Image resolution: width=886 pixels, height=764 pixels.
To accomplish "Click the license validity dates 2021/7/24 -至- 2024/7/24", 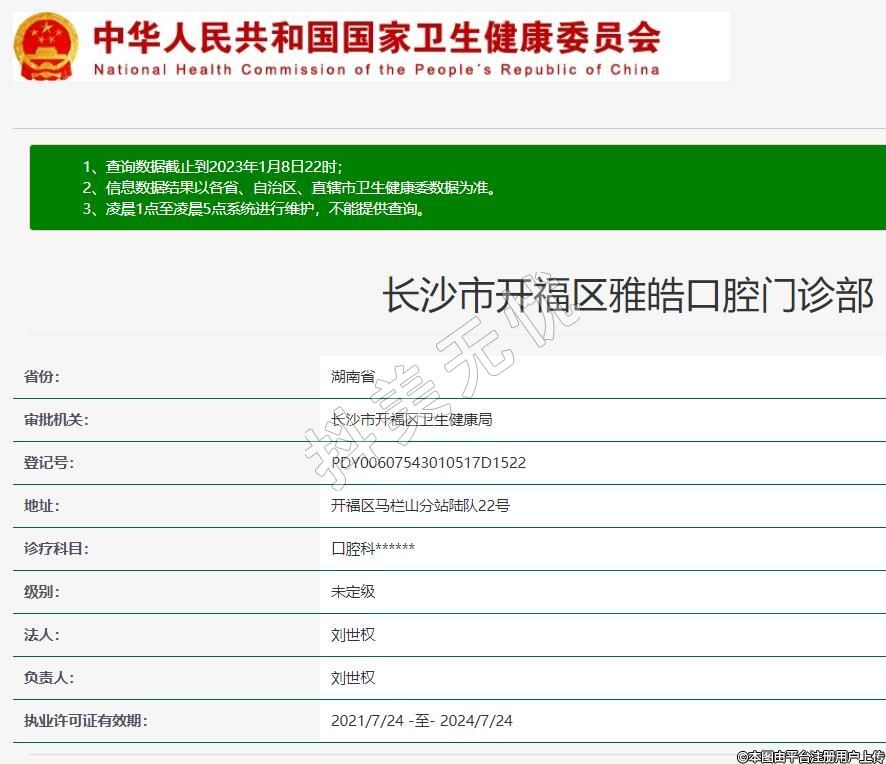I will coord(421,721).
